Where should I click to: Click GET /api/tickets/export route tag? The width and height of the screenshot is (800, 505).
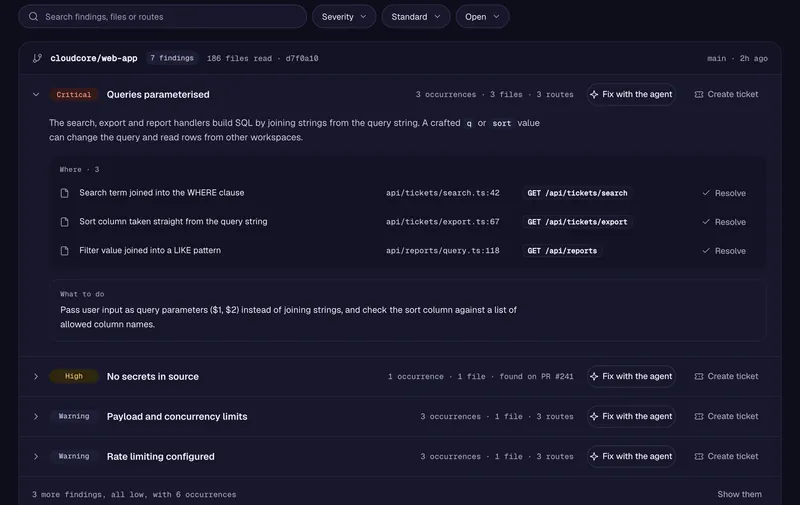(x=577, y=222)
